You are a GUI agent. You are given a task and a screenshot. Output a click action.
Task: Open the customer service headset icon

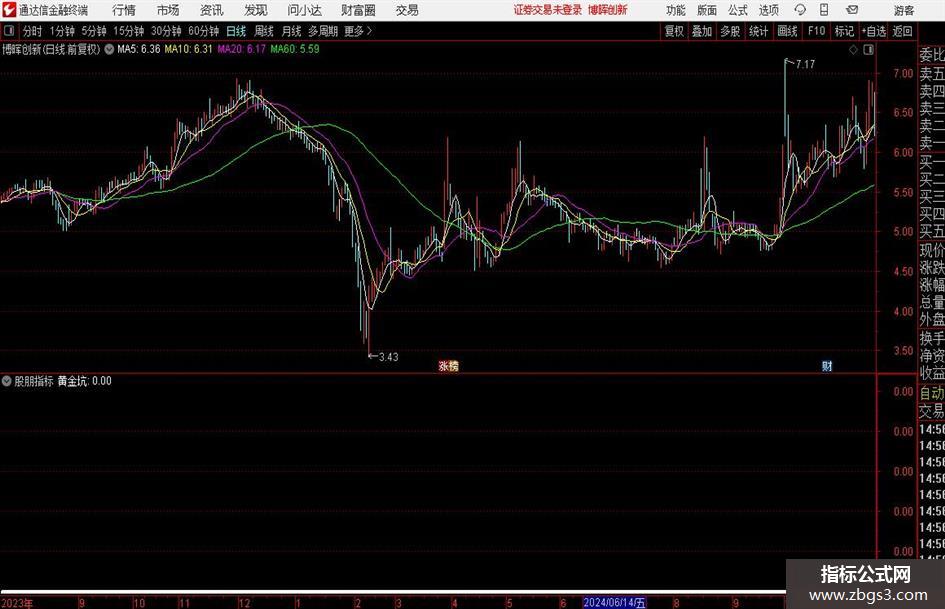point(800,10)
